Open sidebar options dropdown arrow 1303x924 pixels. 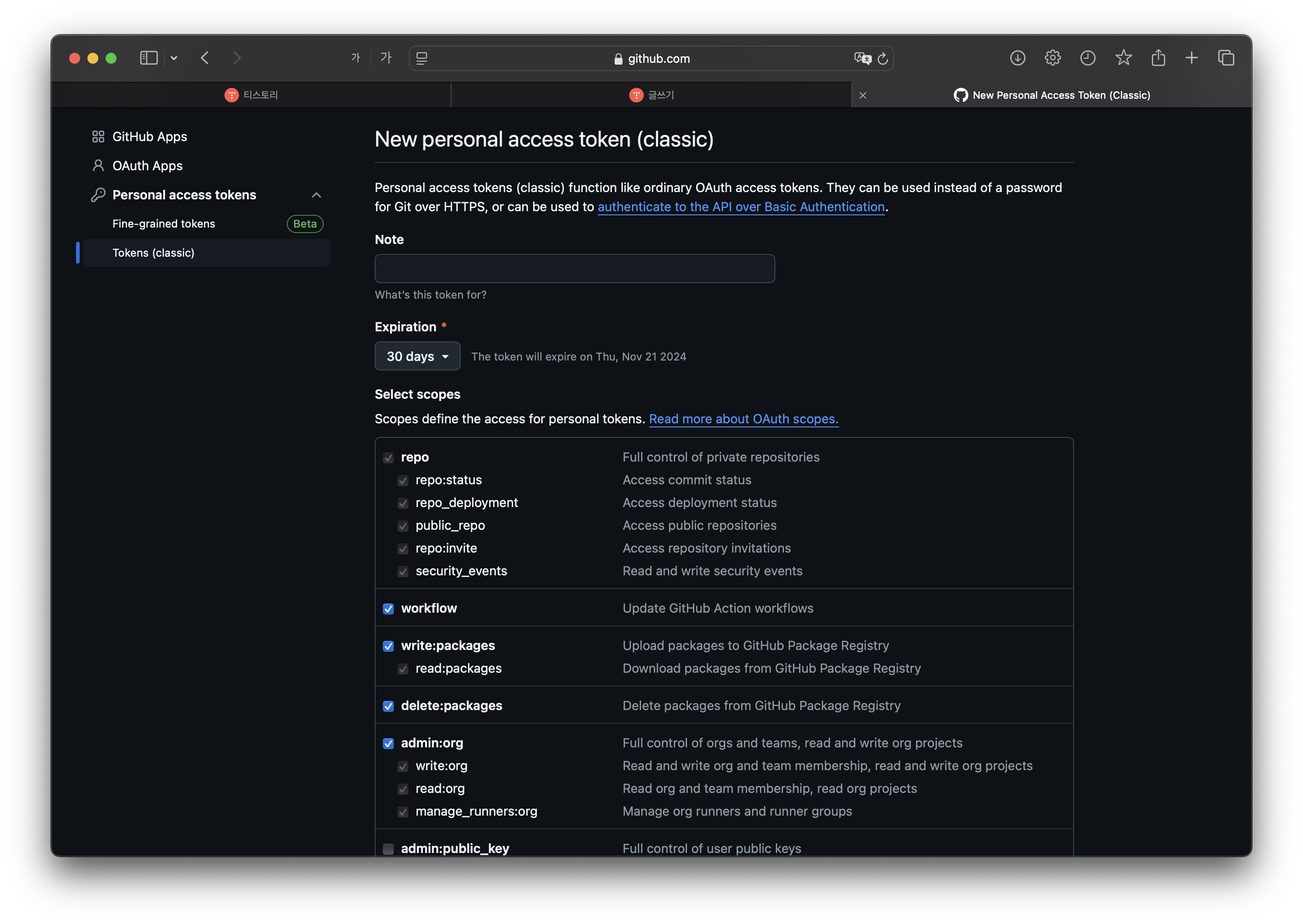click(174, 58)
